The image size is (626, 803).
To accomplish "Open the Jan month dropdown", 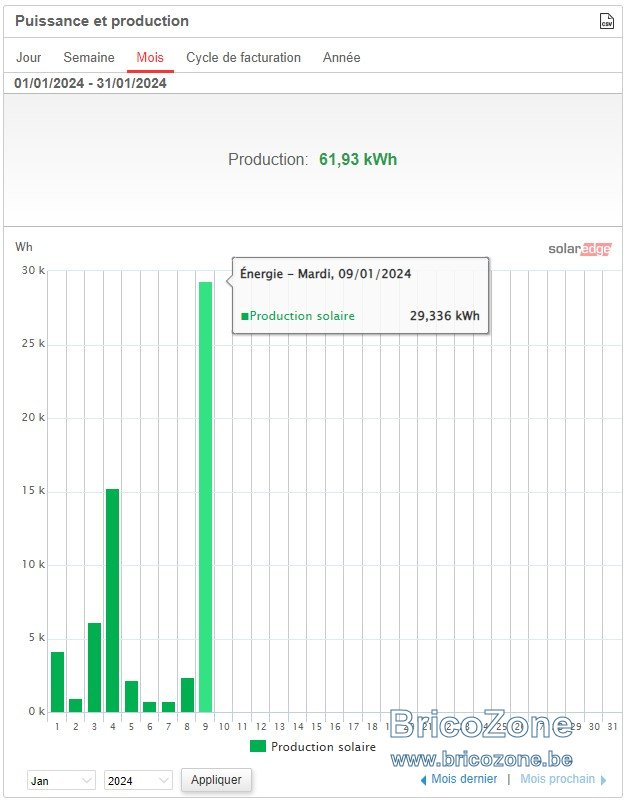I will (x=61, y=780).
